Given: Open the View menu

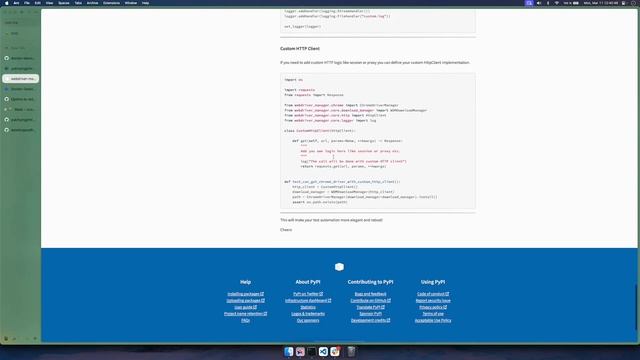Looking at the screenshot, I should 49,3.
